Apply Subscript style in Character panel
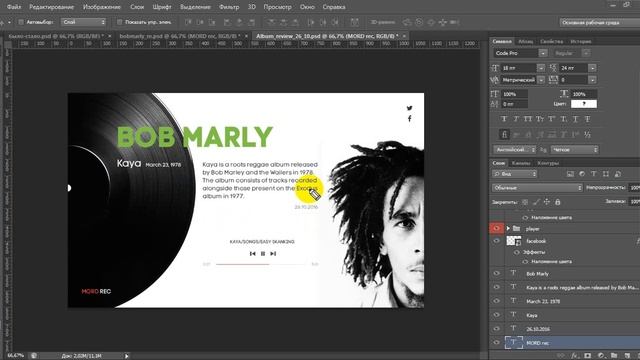 [x=564, y=119]
